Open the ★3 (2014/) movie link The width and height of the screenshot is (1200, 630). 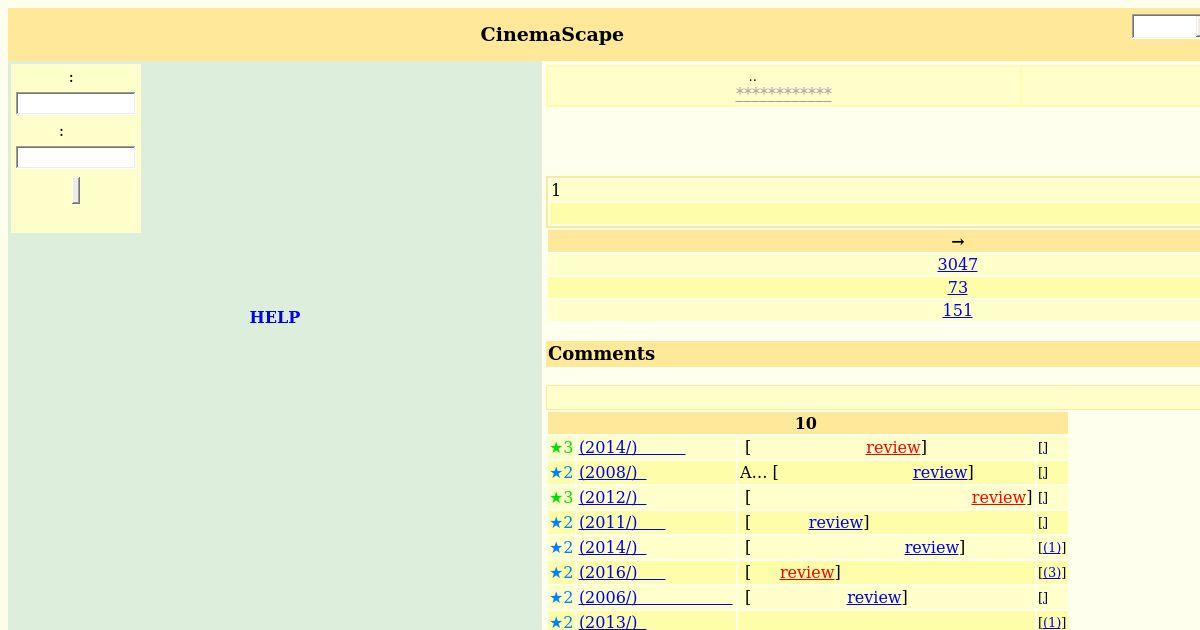point(632,447)
